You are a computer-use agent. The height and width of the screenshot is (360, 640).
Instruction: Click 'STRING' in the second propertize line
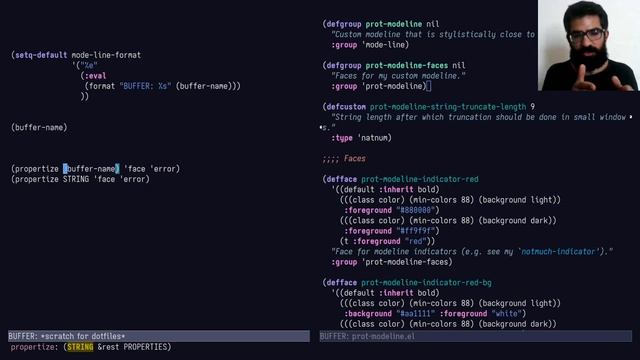[76, 179]
